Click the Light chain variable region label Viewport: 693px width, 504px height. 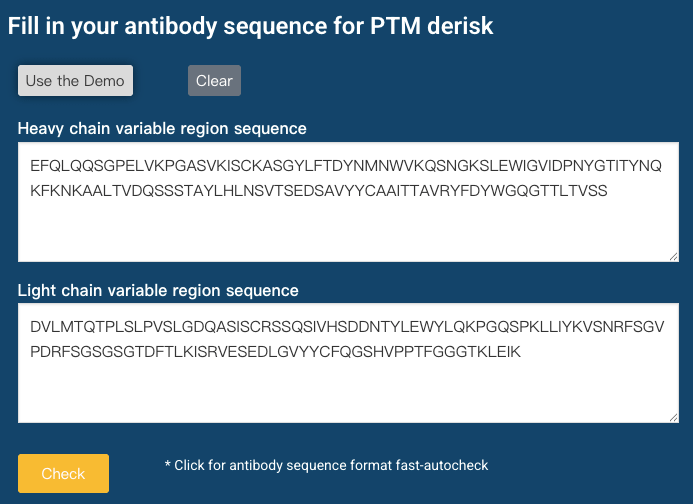tap(158, 291)
